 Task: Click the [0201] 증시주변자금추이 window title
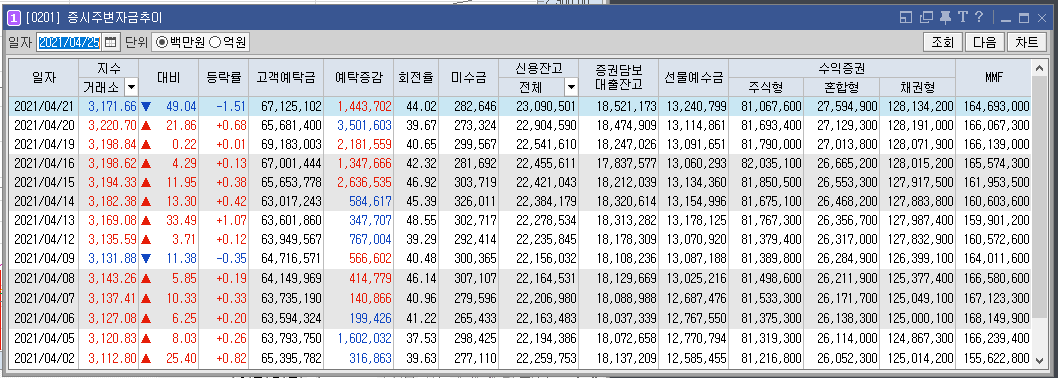[94, 18]
